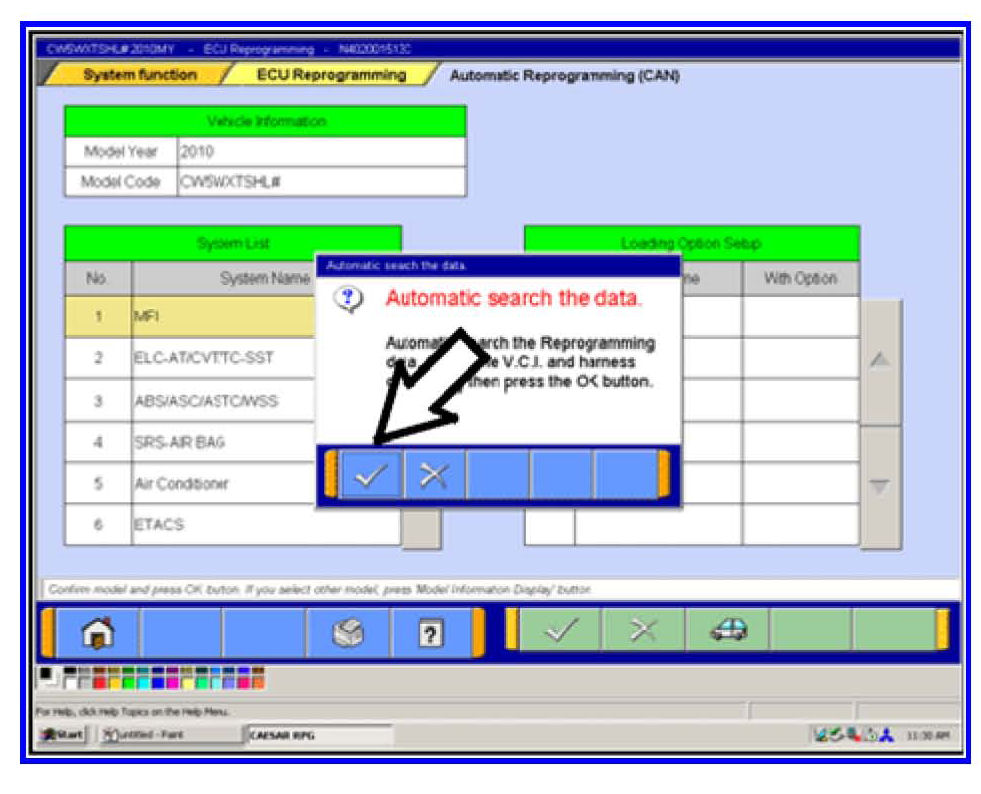Confirm the dialog with the checkmark OK button
Viewport: 981px width, 794px height.
tap(371, 475)
